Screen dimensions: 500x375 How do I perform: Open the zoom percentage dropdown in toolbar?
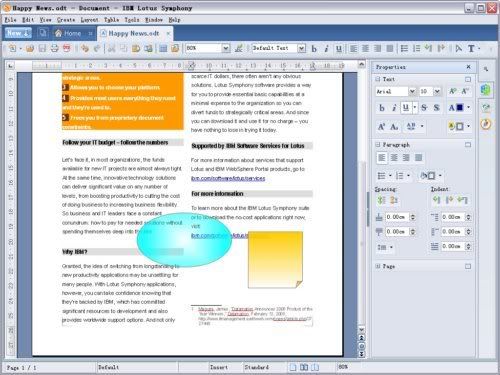pos(226,48)
